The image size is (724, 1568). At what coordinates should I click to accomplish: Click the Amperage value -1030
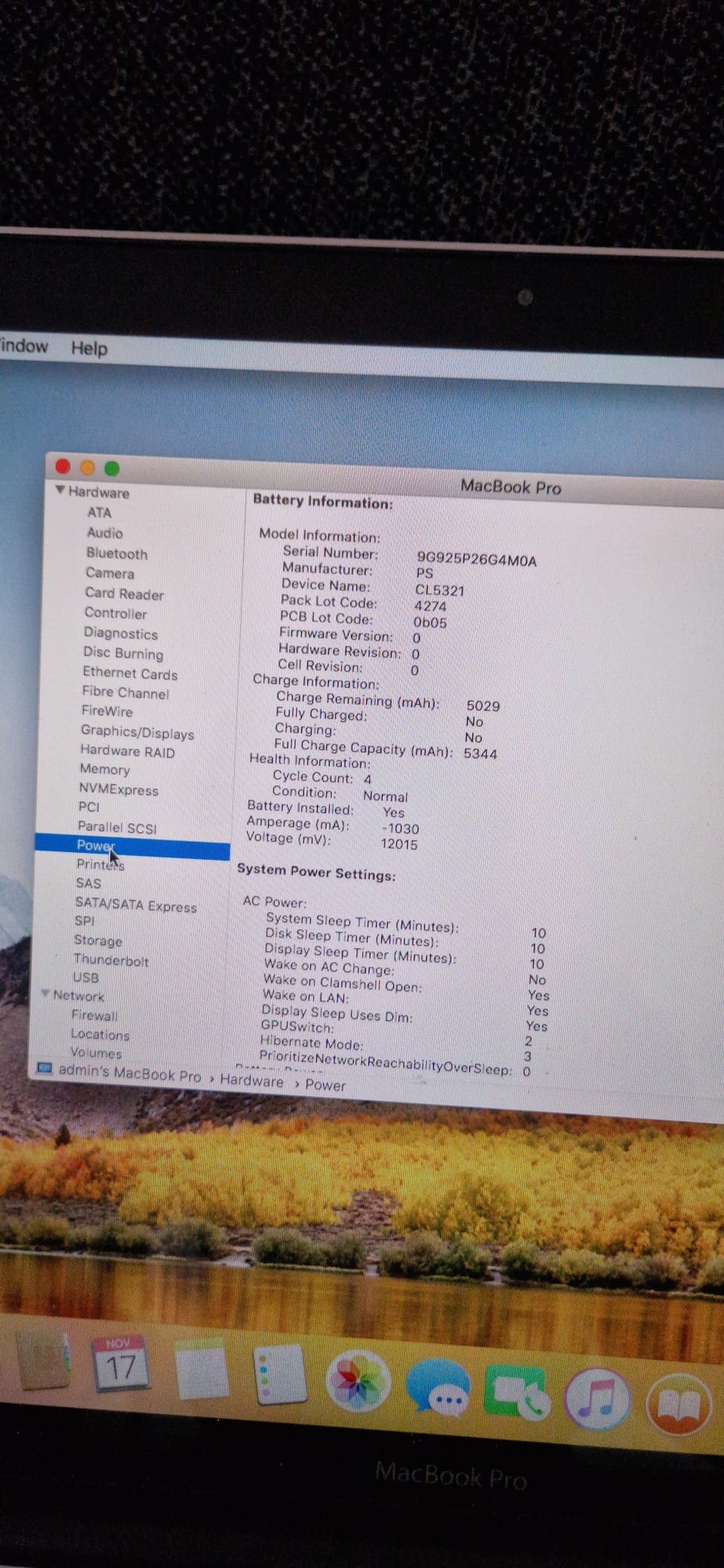tap(400, 827)
